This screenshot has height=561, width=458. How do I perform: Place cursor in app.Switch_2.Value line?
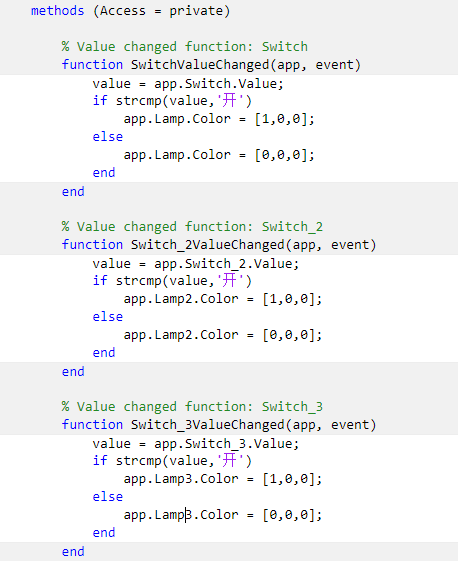click(195, 264)
